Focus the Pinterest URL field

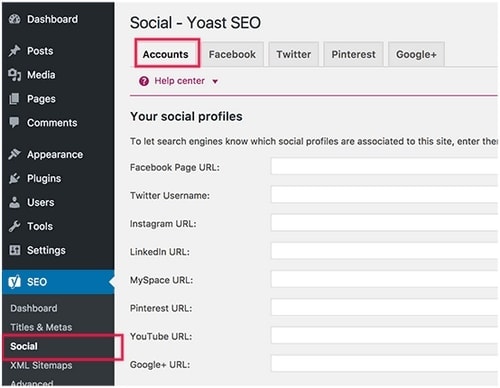click(x=384, y=307)
